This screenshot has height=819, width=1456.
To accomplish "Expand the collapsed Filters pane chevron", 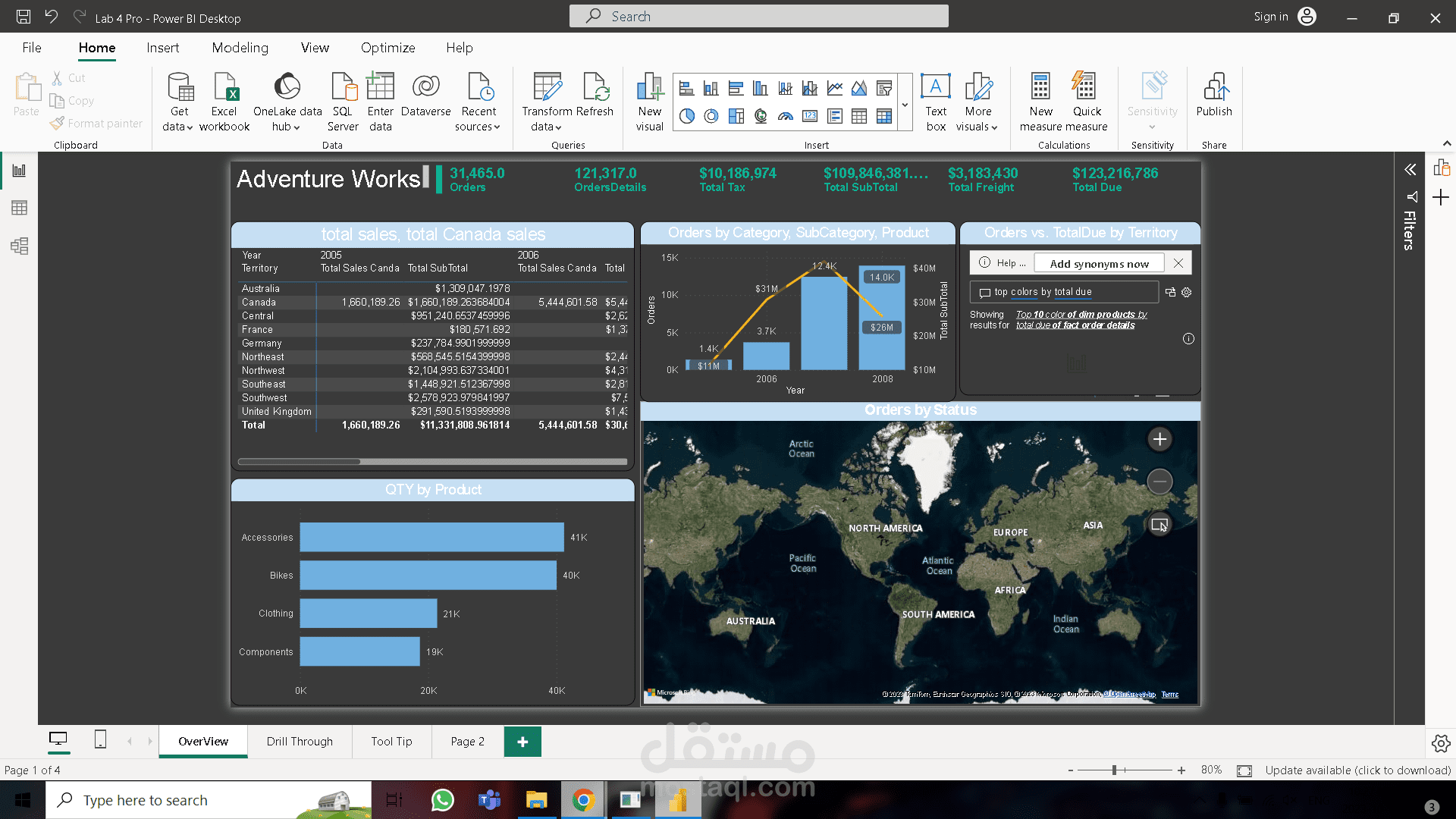I will [x=1410, y=170].
